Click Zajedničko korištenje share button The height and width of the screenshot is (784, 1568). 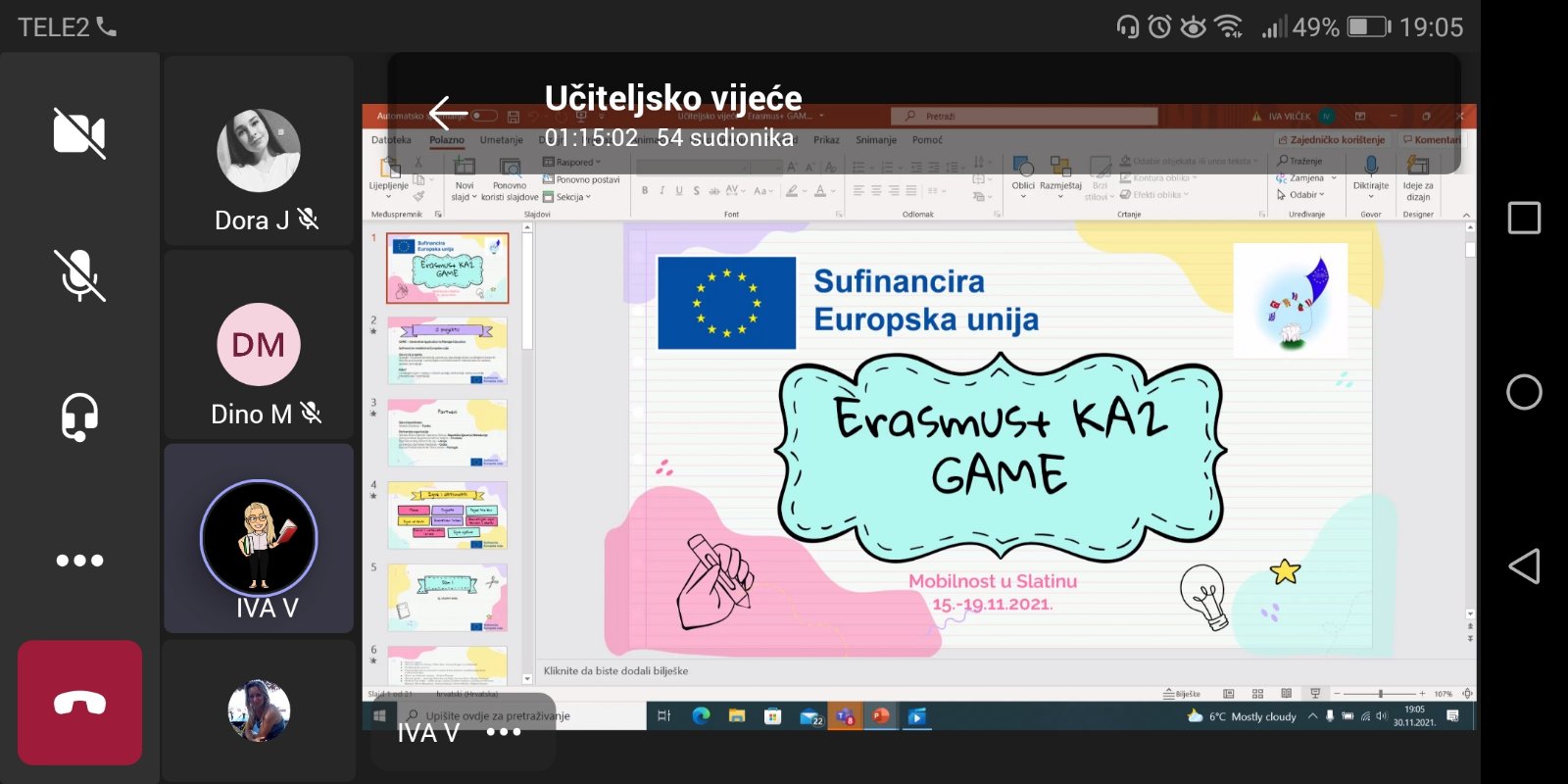(1331, 140)
